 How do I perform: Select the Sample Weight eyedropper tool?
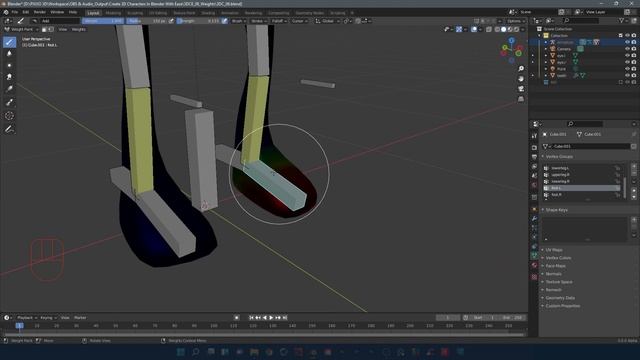point(9,102)
